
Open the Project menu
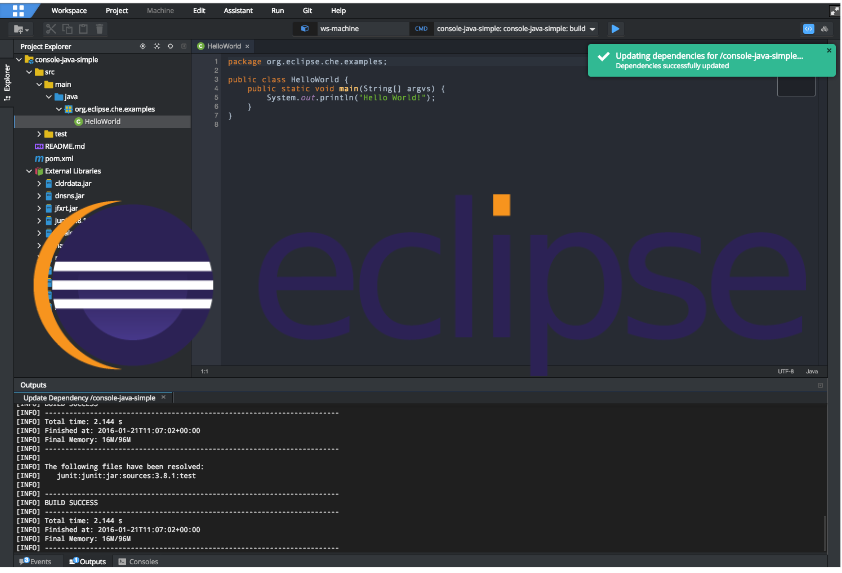(x=117, y=10)
